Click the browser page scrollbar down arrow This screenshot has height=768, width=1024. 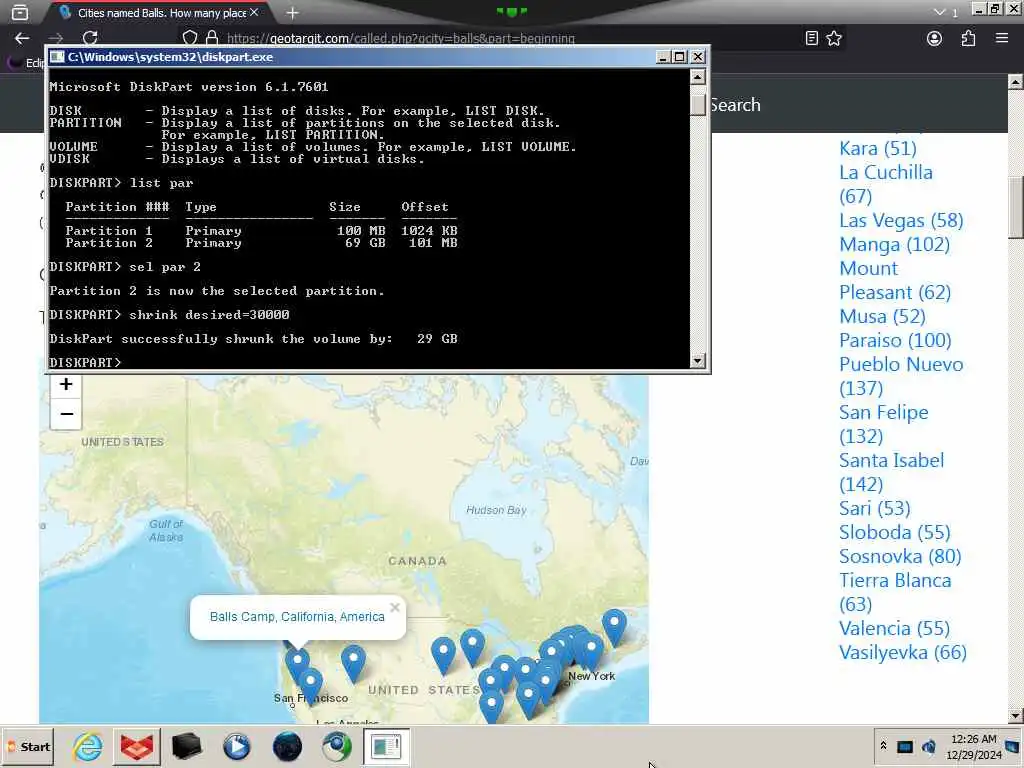click(x=1016, y=716)
